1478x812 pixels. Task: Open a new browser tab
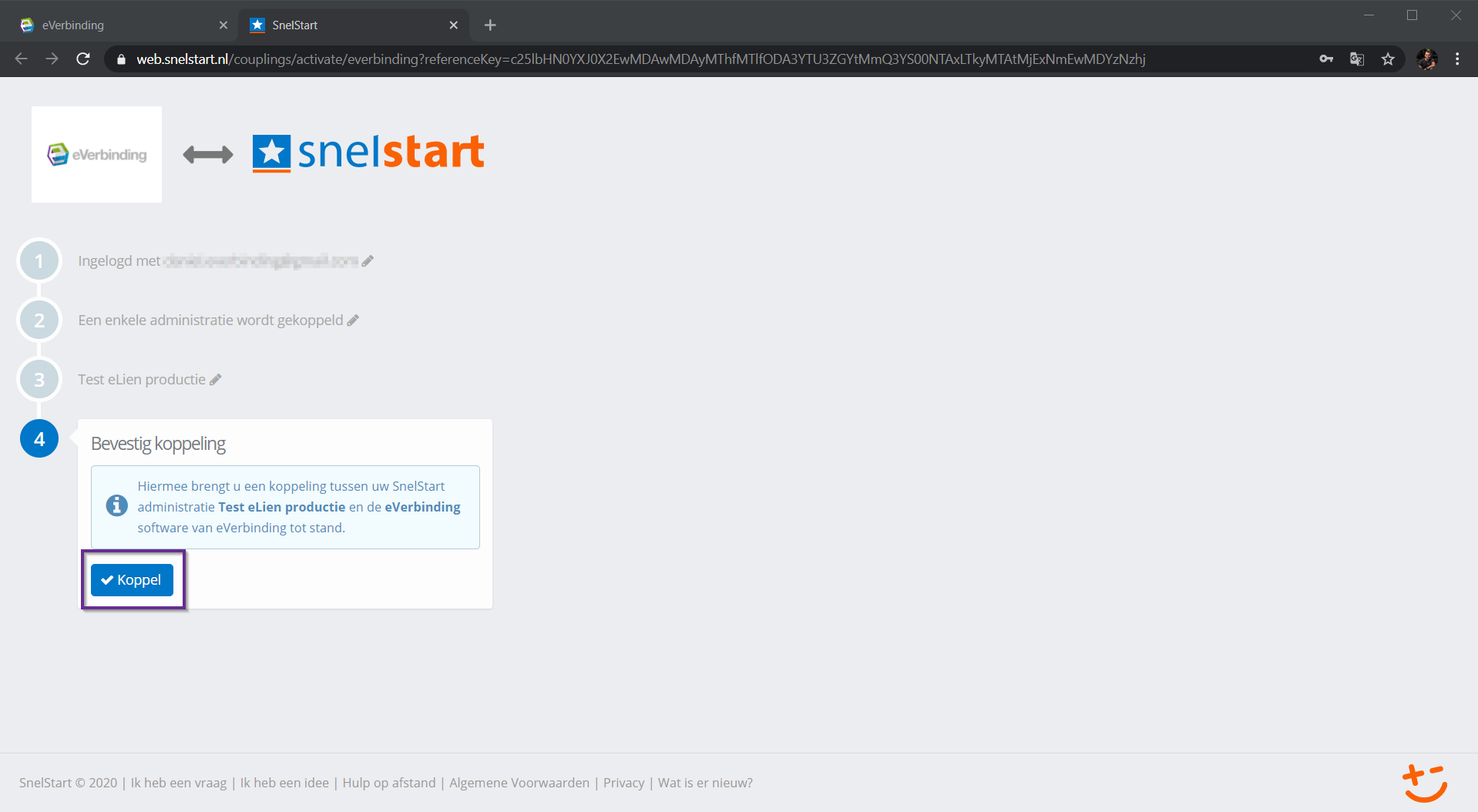[x=490, y=25]
